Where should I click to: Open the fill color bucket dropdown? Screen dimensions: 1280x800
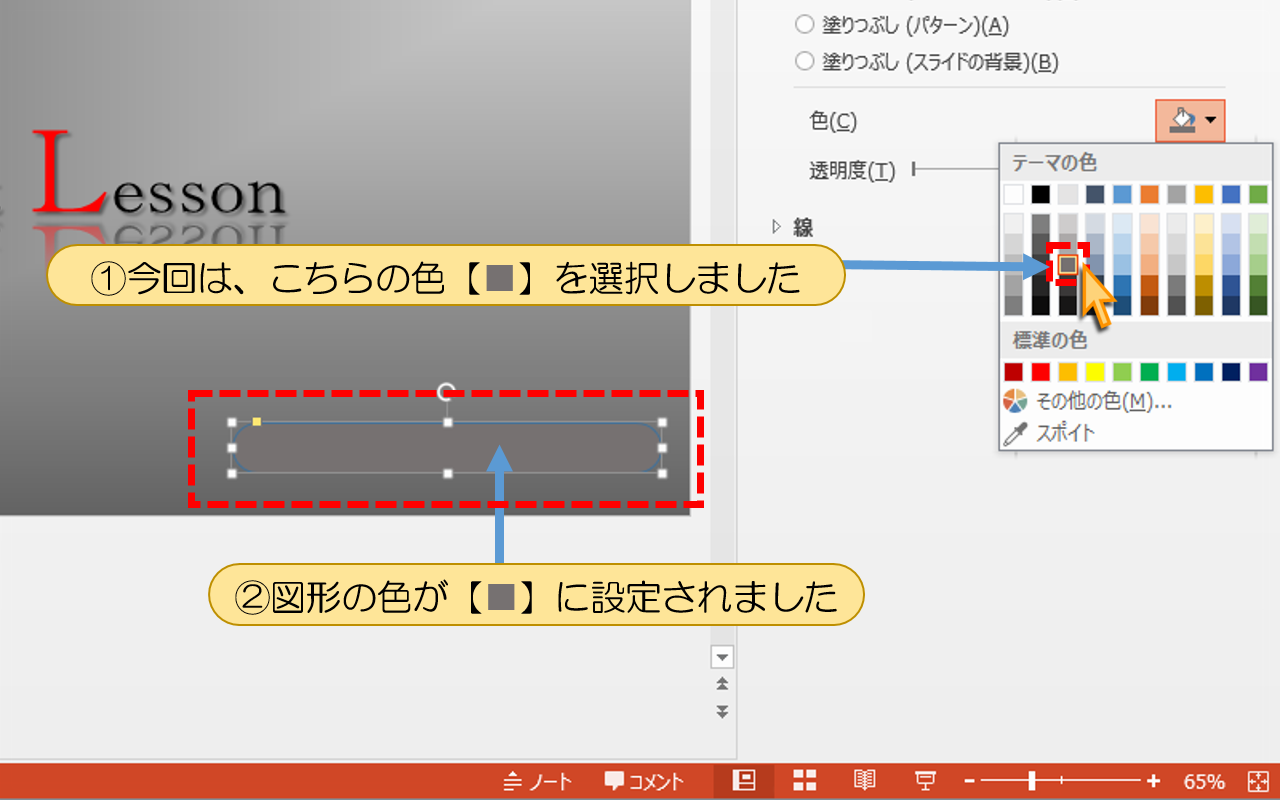(1190, 121)
